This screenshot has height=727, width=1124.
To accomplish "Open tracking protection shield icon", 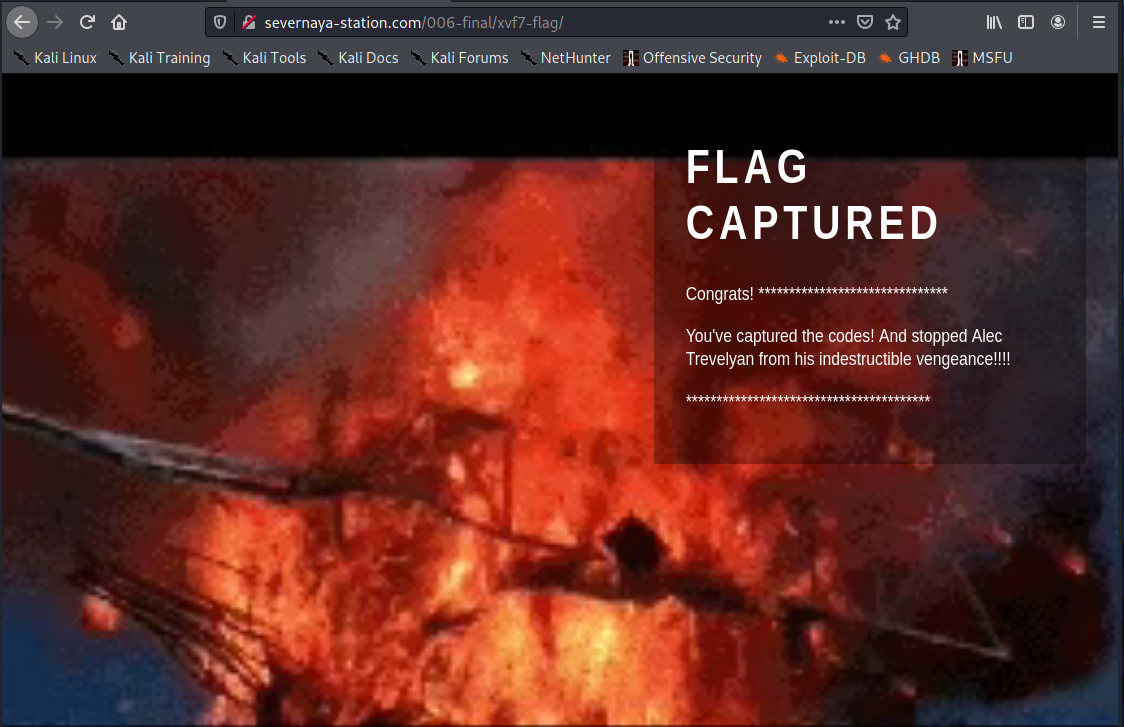I will click(220, 22).
